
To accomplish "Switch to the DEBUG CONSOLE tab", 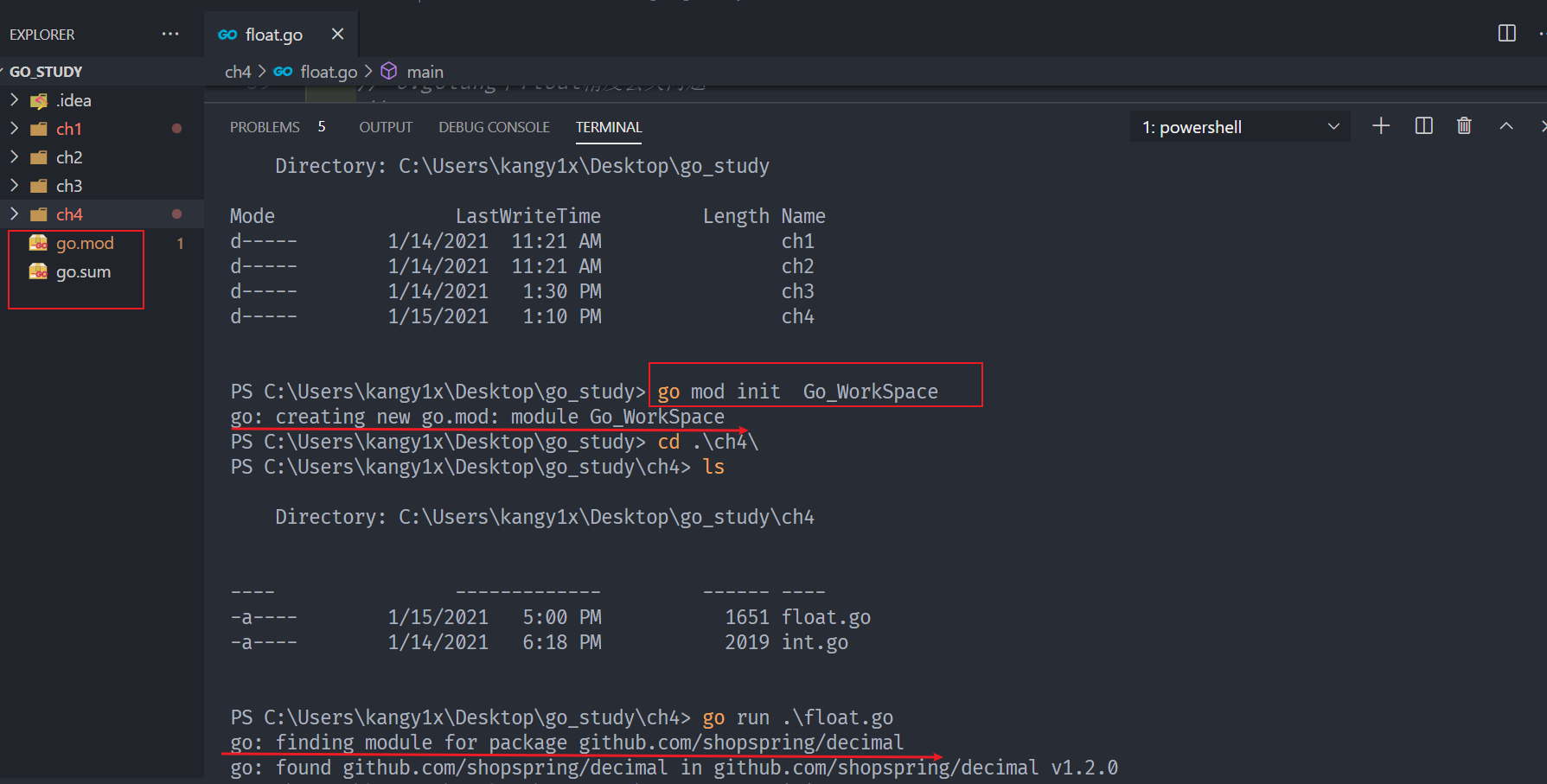I will click(494, 126).
